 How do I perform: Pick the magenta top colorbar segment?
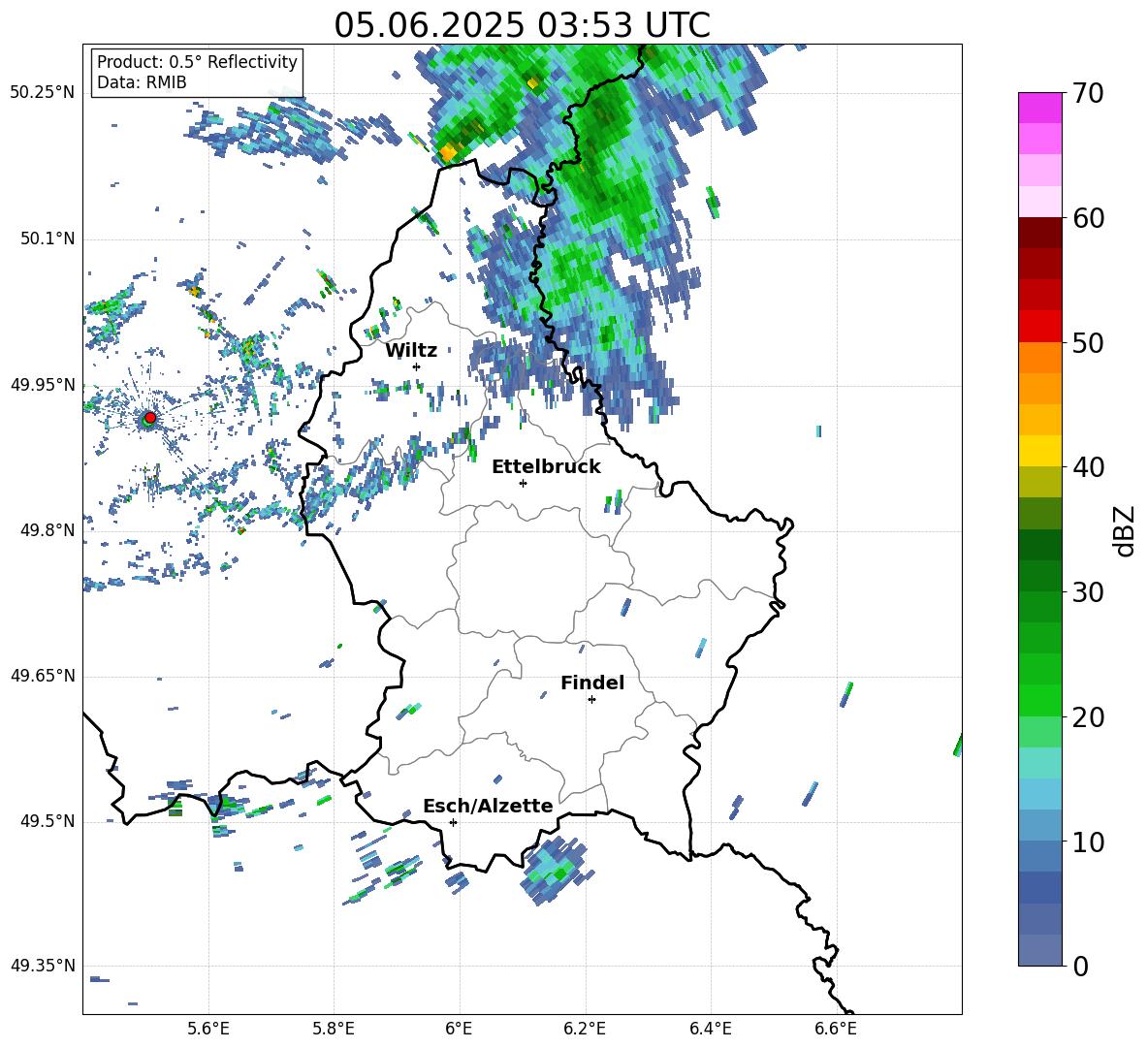[x=1039, y=108]
